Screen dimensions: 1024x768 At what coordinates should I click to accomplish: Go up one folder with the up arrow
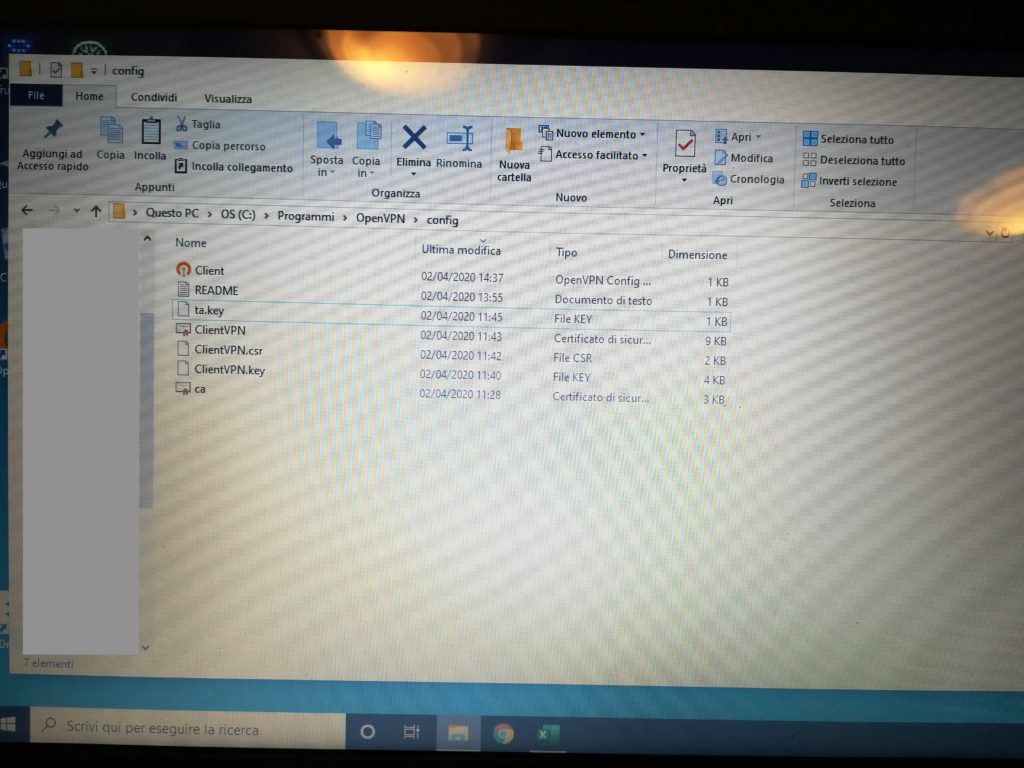(96, 211)
